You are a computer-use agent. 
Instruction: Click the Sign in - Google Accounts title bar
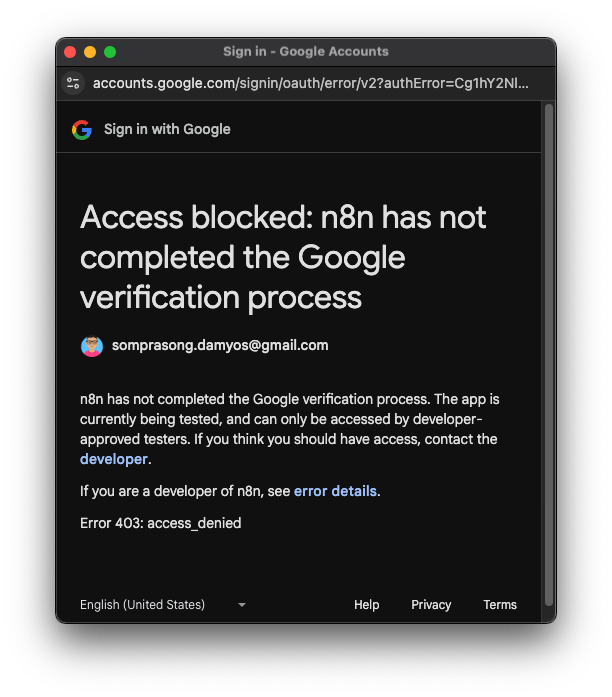pos(306,52)
